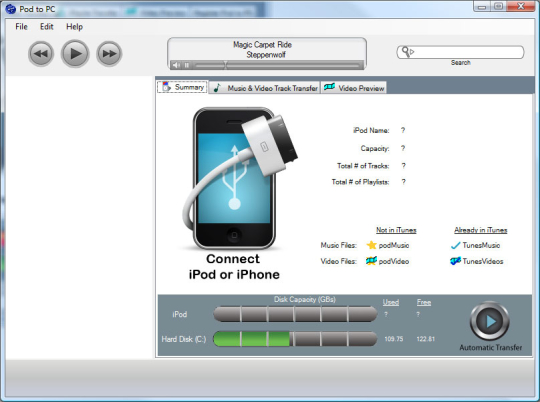
Task: Open Music & Video Track Transfer tab
Action: tap(264, 88)
